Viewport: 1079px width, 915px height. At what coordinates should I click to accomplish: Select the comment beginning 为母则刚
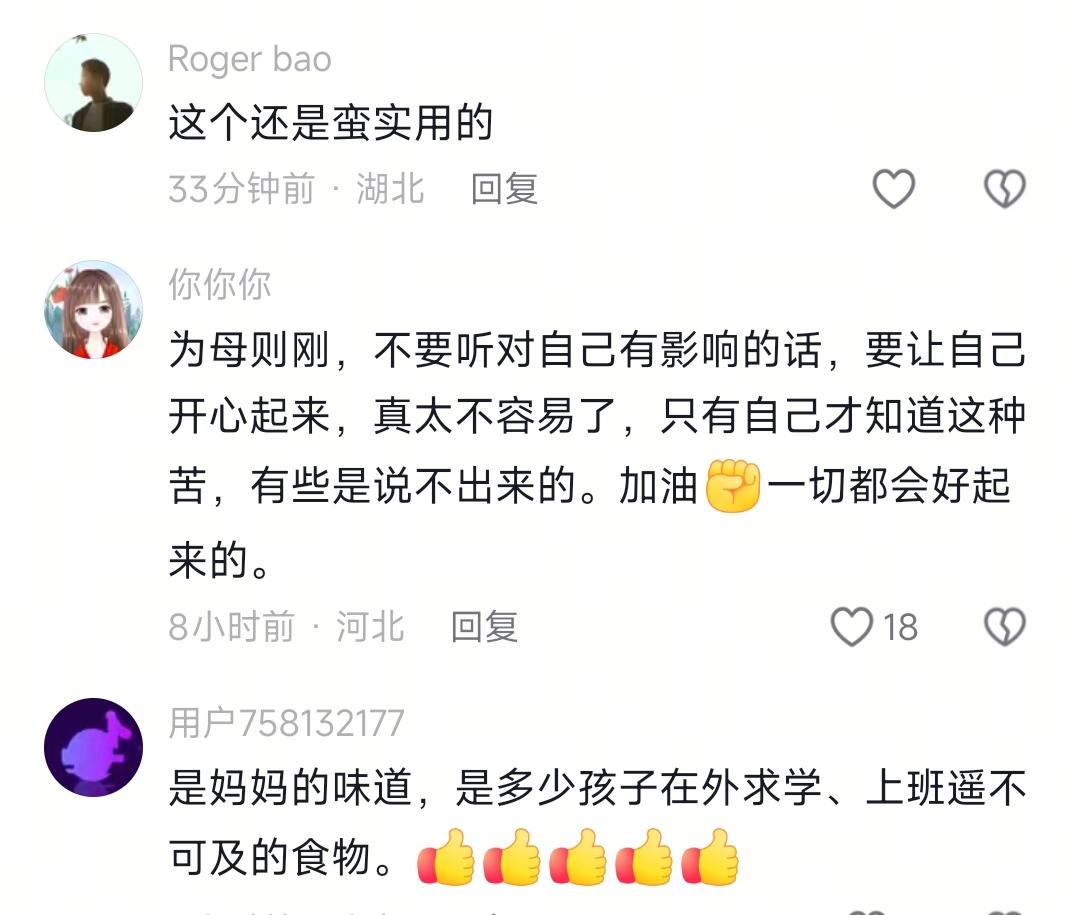597,454
